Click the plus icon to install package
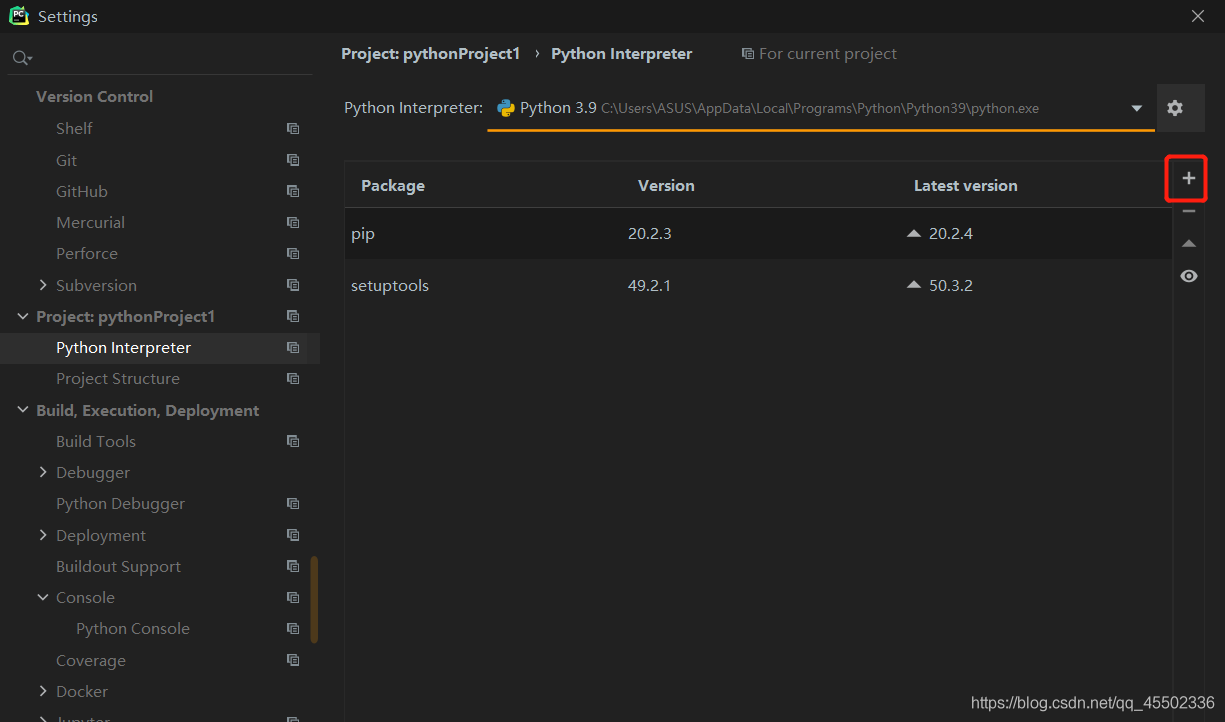Viewport: 1225px width, 722px height. [x=1188, y=179]
